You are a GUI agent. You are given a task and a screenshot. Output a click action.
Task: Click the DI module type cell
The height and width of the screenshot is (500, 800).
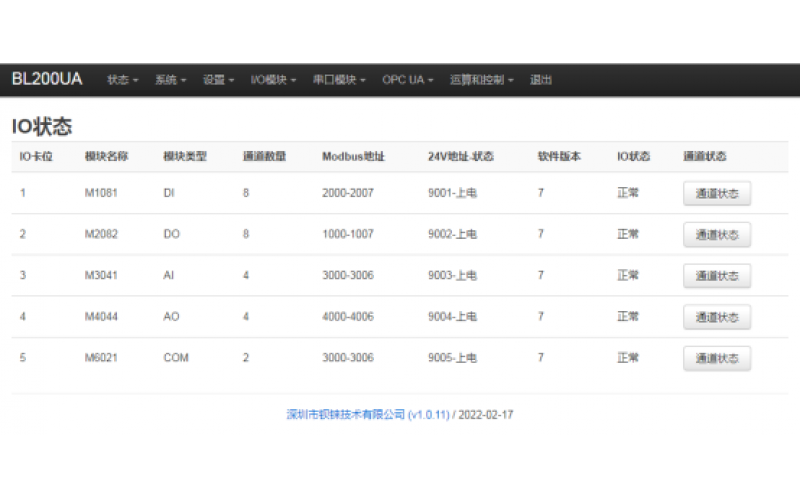tap(169, 193)
